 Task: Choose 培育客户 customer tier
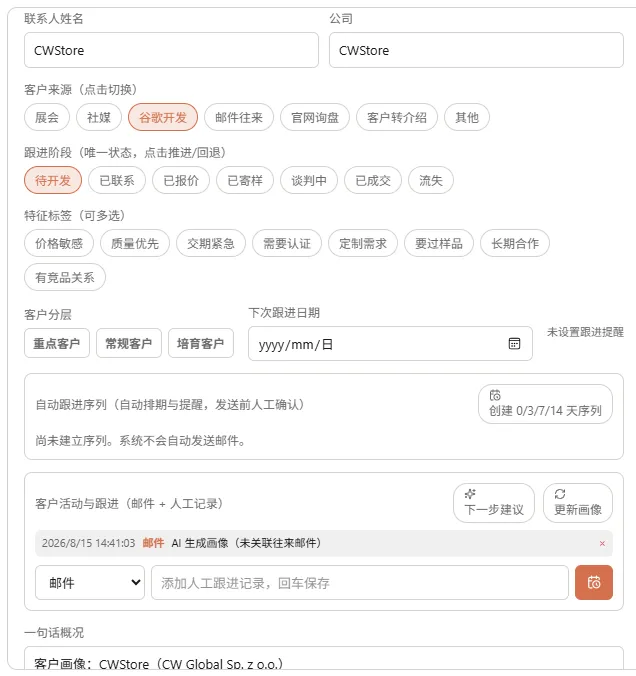[x=201, y=343]
